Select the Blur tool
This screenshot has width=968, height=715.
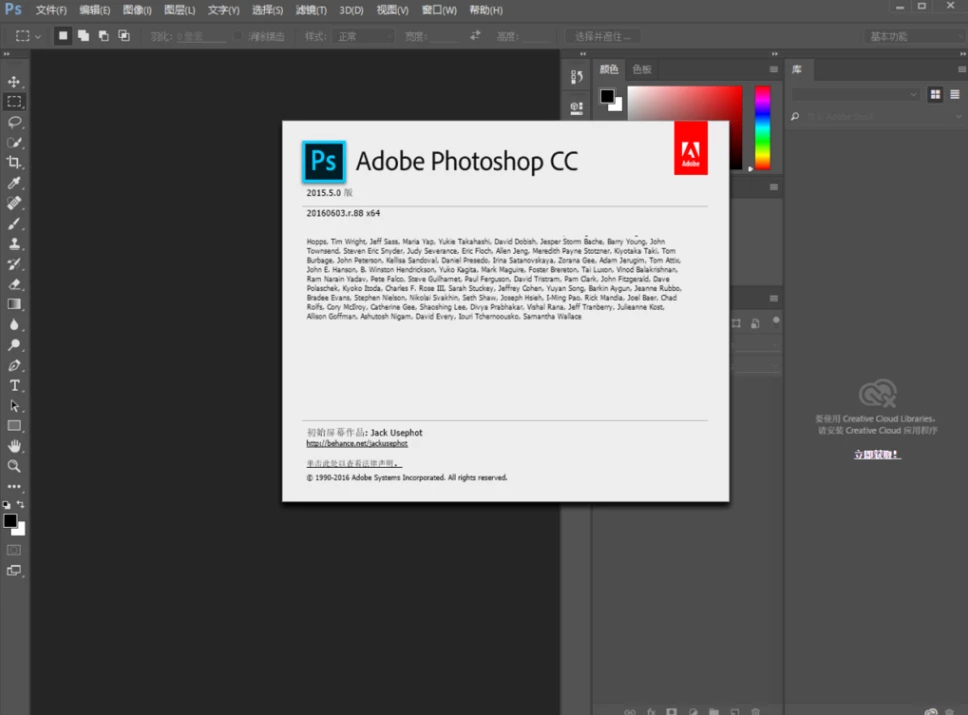coord(14,324)
